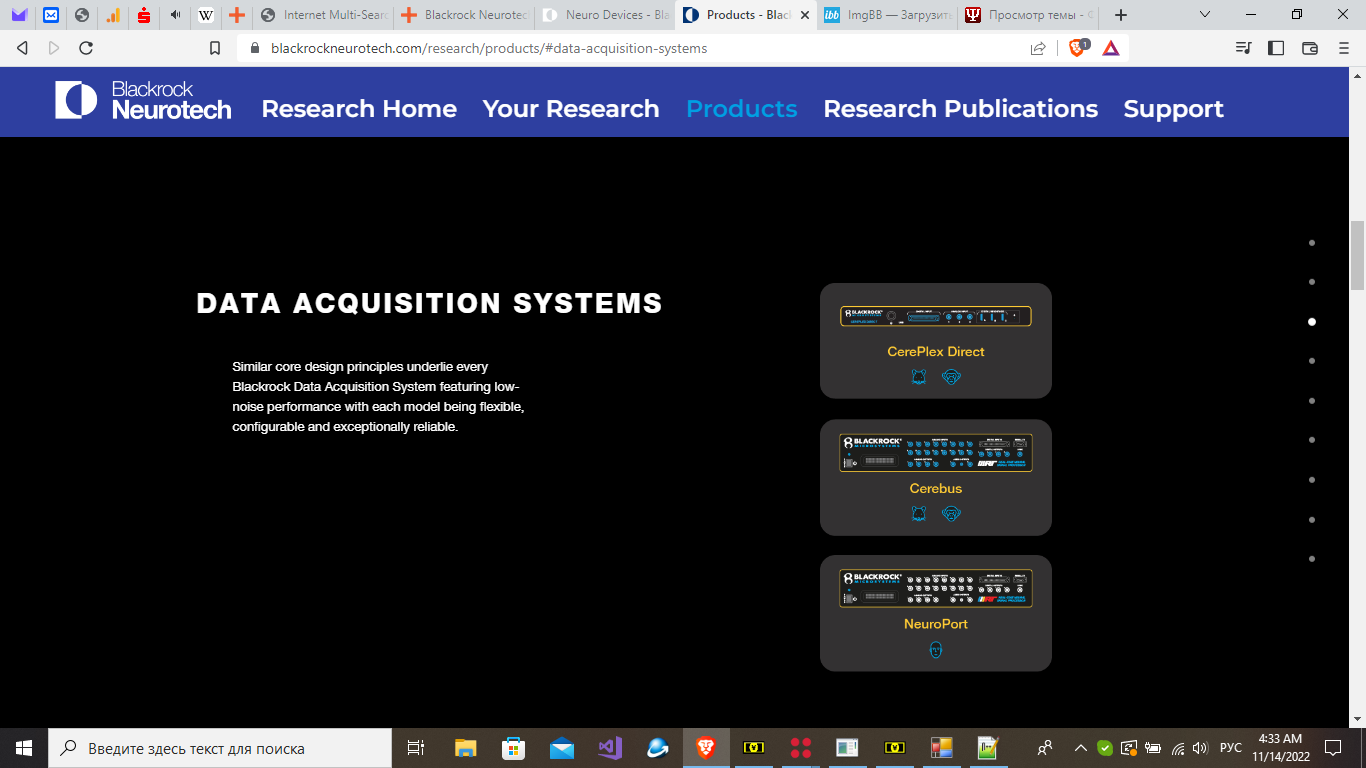Image resolution: width=1366 pixels, height=768 pixels.
Task: Switch to Blackrock Neurotech tab
Action: (464, 15)
